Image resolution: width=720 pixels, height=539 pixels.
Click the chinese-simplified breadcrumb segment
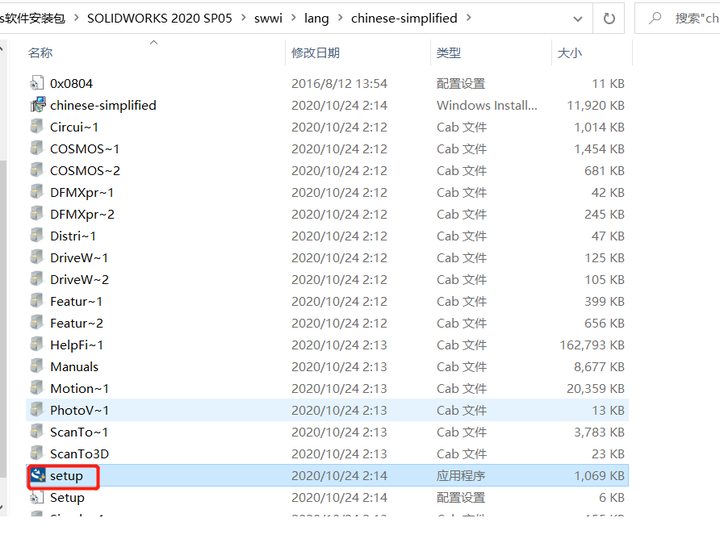coord(404,18)
